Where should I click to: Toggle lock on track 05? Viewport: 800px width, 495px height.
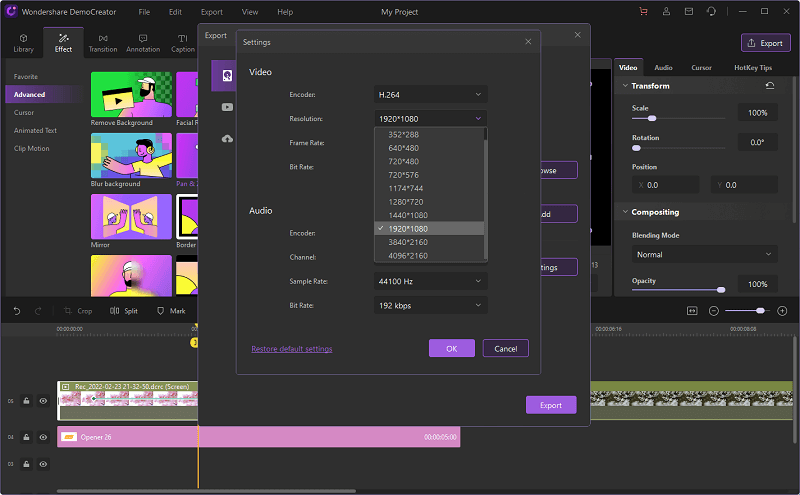[26, 401]
